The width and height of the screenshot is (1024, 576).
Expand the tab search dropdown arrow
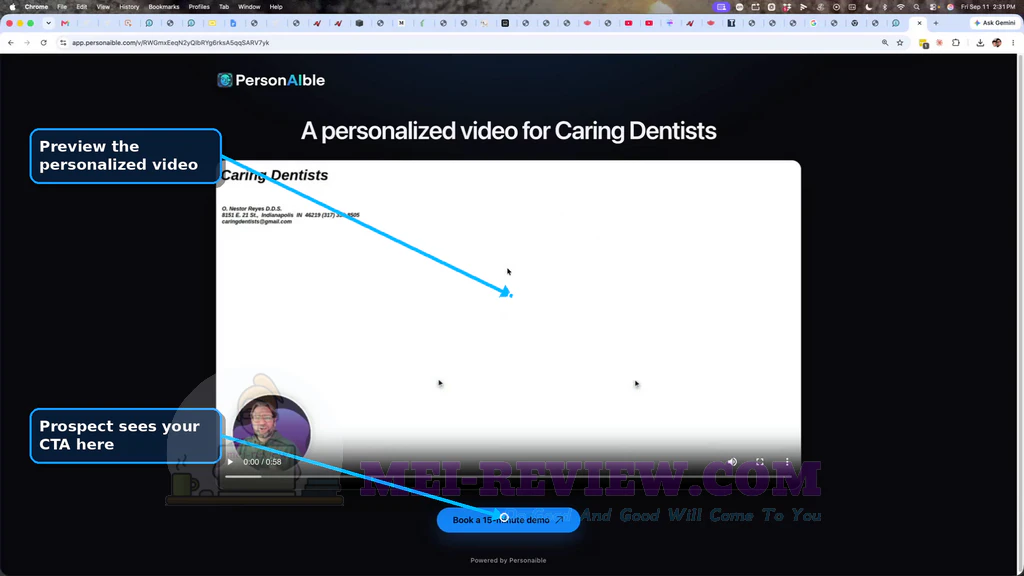tap(48, 23)
